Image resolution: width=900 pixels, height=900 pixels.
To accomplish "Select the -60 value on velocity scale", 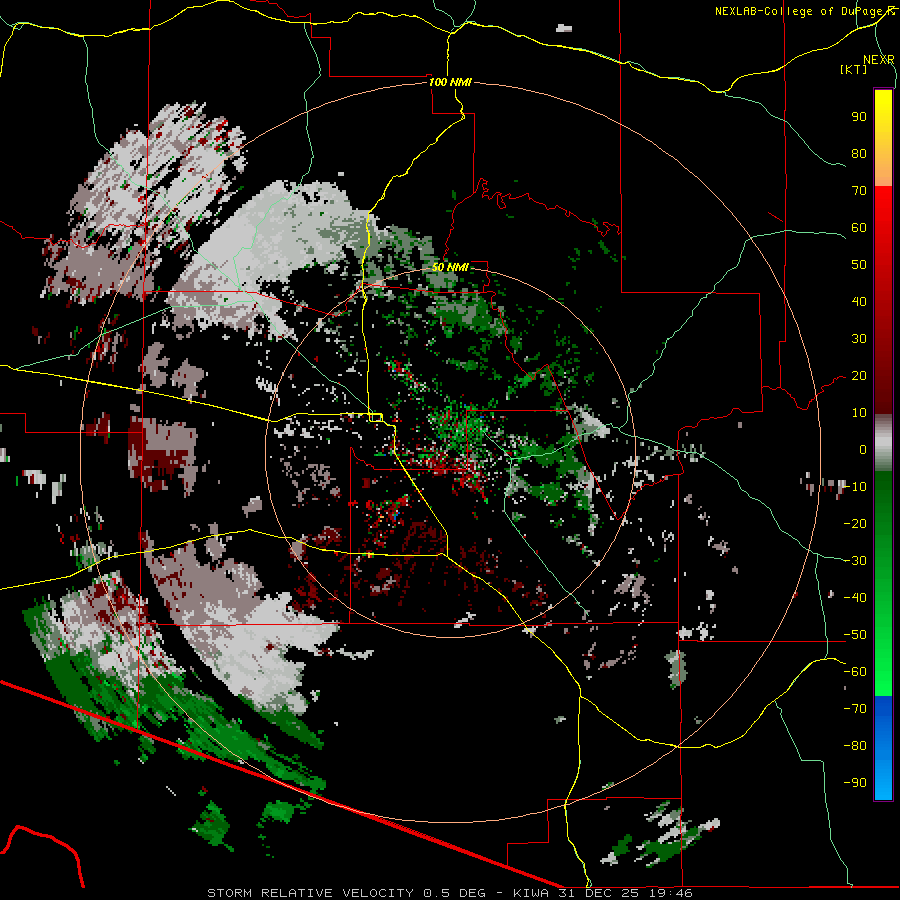I will pyautogui.click(x=855, y=672).
